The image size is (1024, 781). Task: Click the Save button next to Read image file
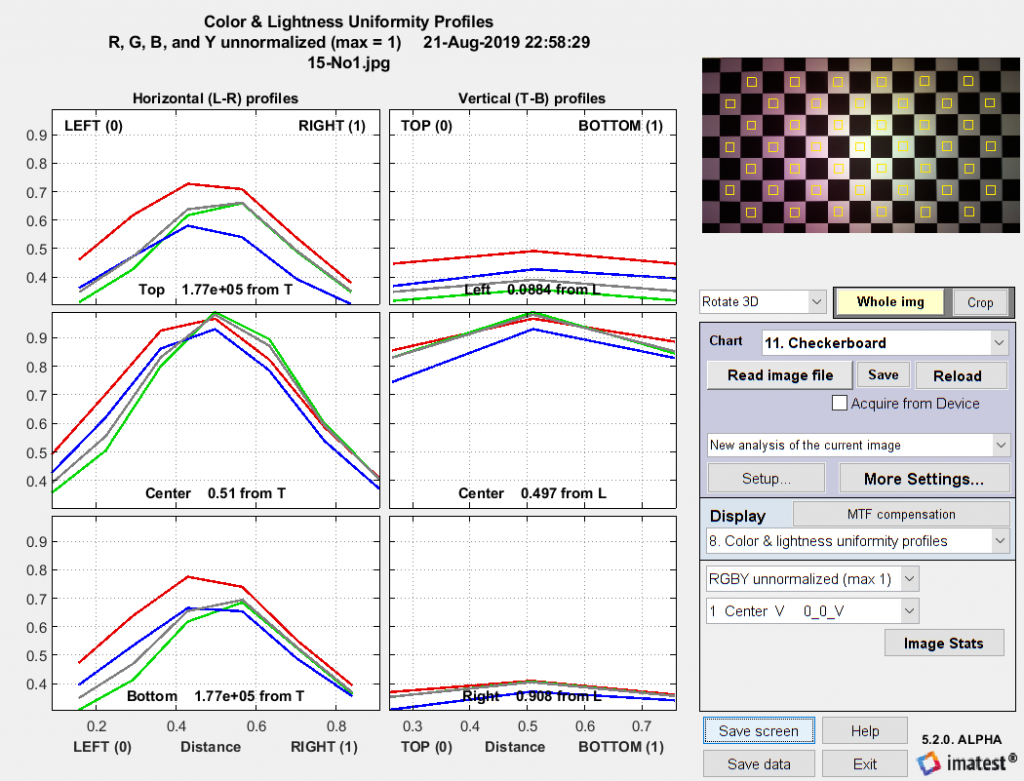[883, 375]
